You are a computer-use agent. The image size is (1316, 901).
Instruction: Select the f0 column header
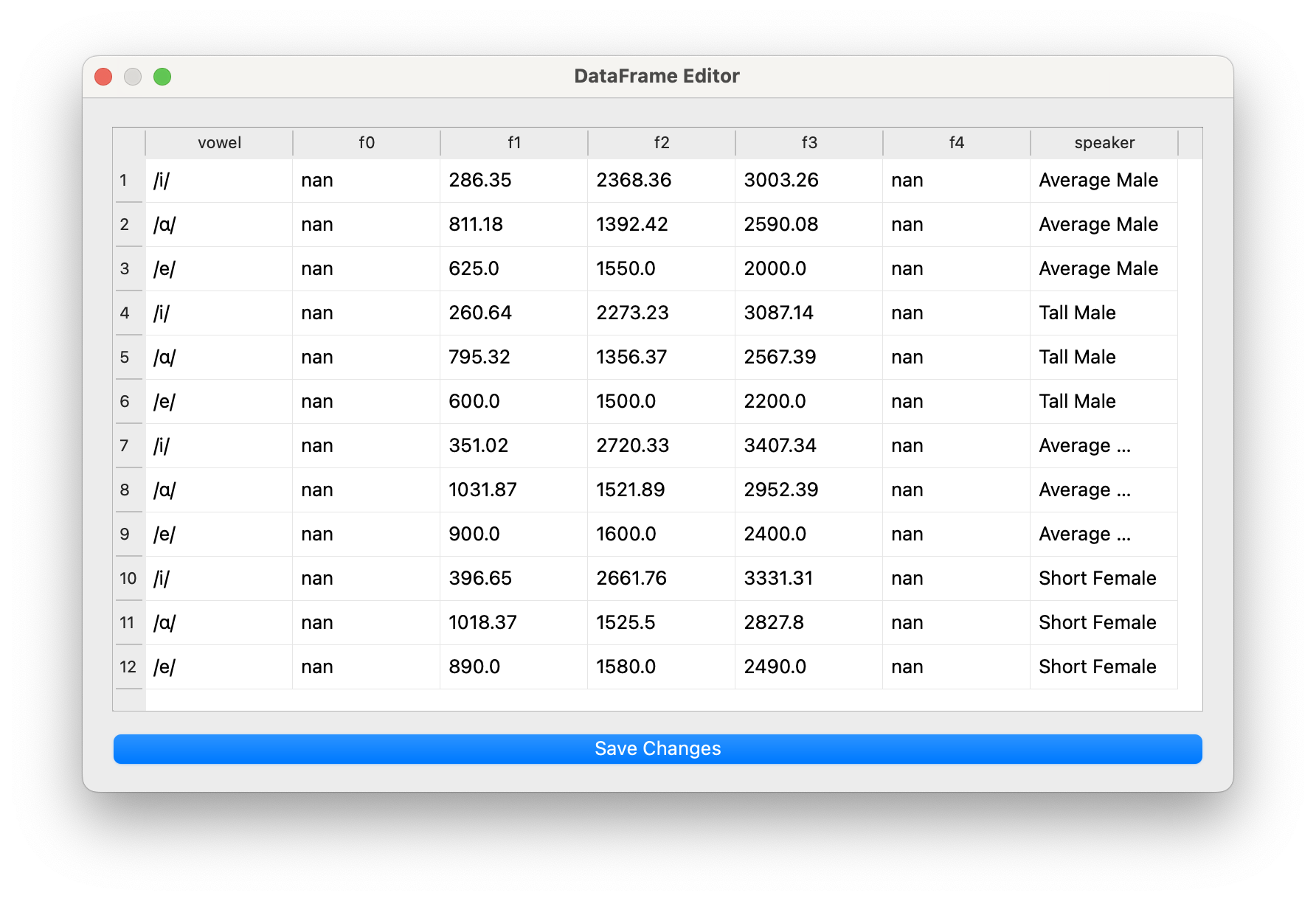(x=367, y=143)
